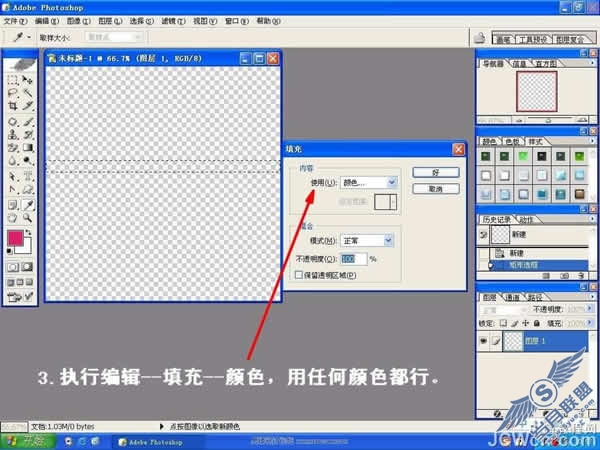Click the pink foreground color swatch

(15, 238)
